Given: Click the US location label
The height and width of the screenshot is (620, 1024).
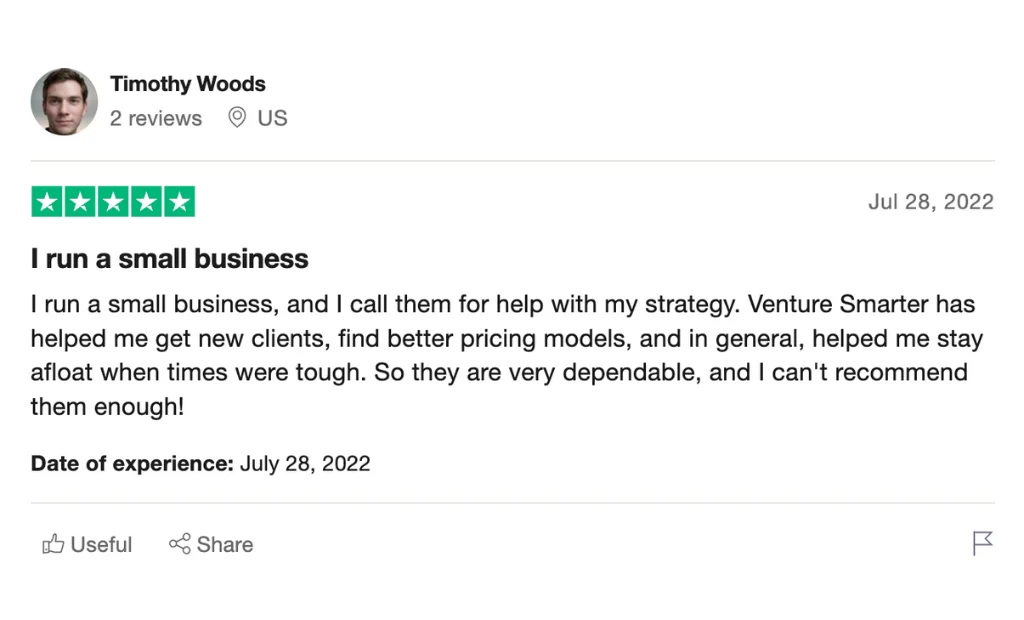Looking at the screenshot, I should [272, 117].
